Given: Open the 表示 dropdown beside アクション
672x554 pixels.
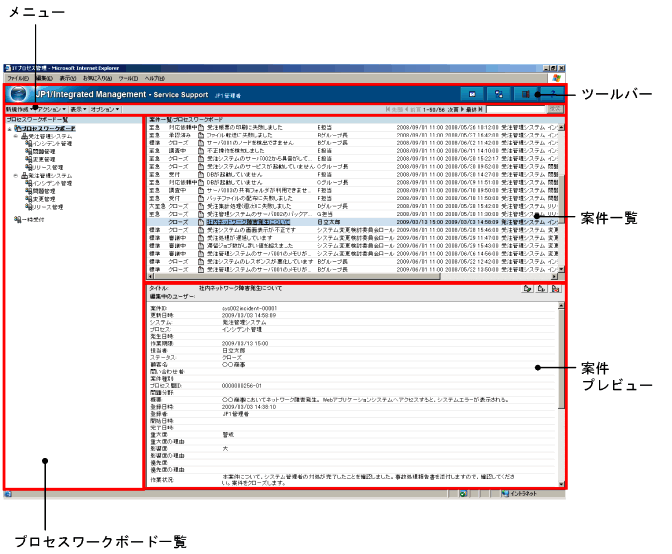Looking at the screenshot, I should (x=78, y=109).
